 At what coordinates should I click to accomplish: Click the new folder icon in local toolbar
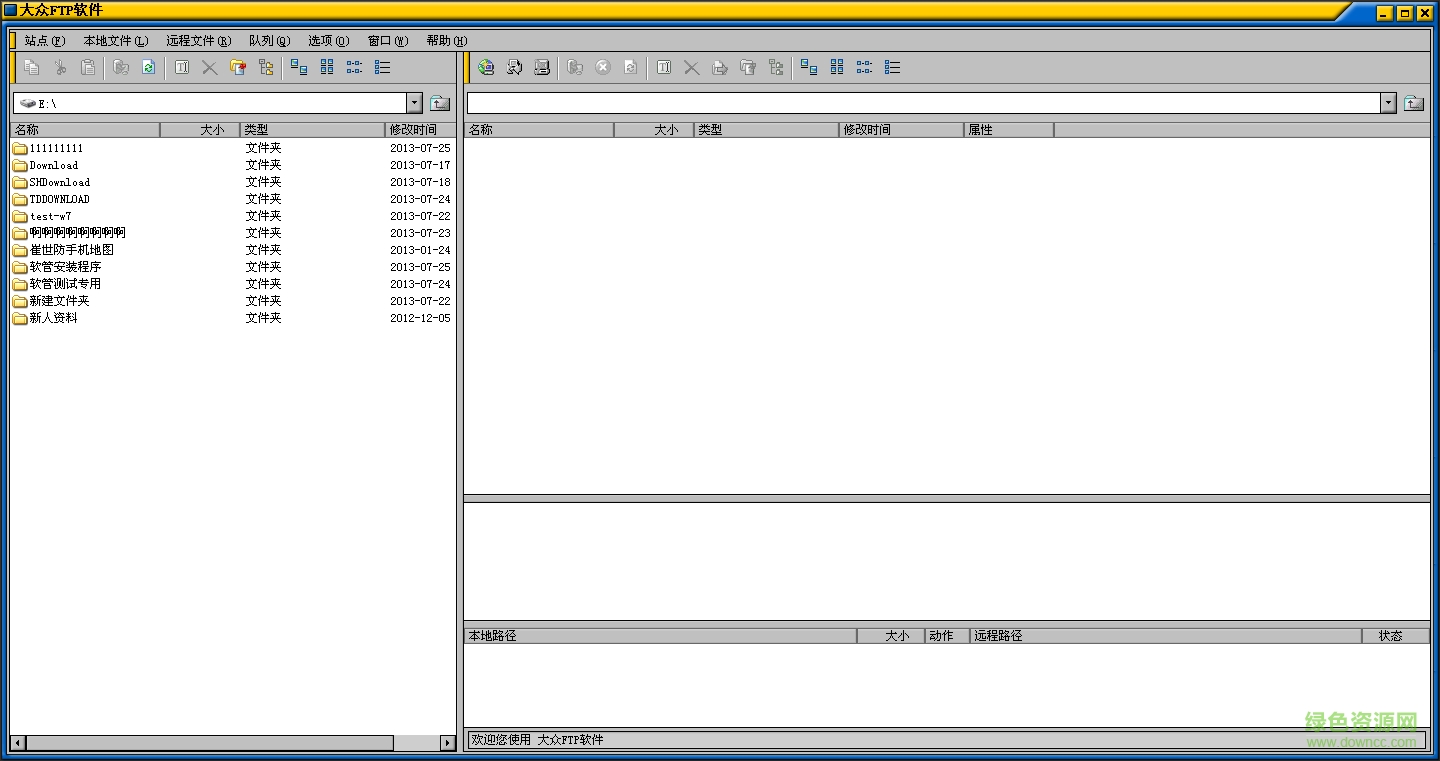click(x=238, y=67)
